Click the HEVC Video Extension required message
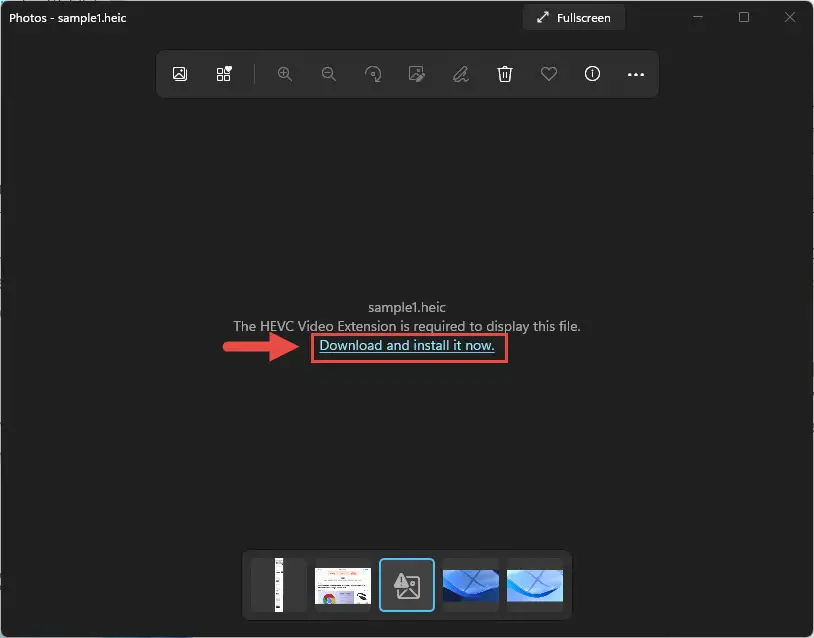The height and width of the screenshot is (638, 814). 406,326
